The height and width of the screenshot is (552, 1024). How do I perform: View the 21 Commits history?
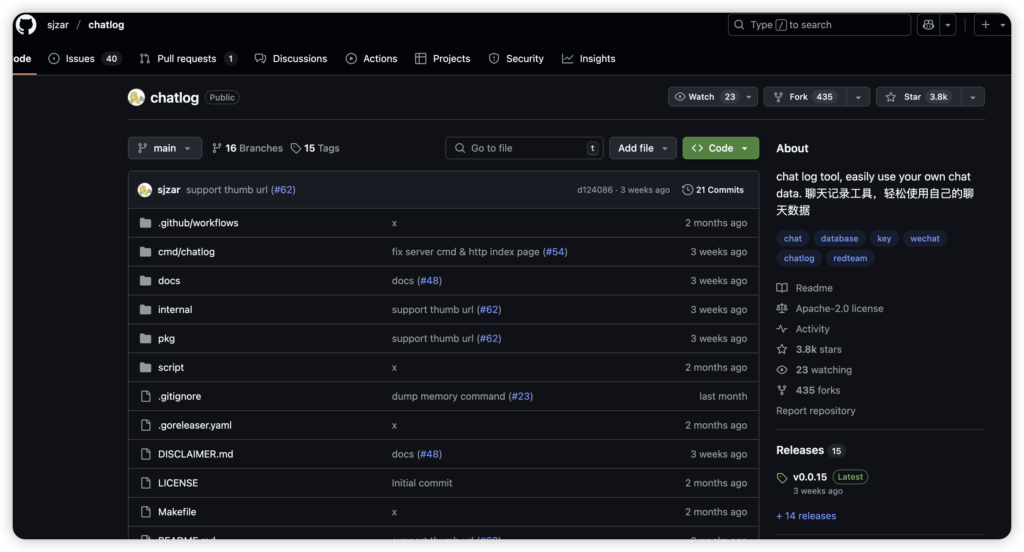[712, 190]
